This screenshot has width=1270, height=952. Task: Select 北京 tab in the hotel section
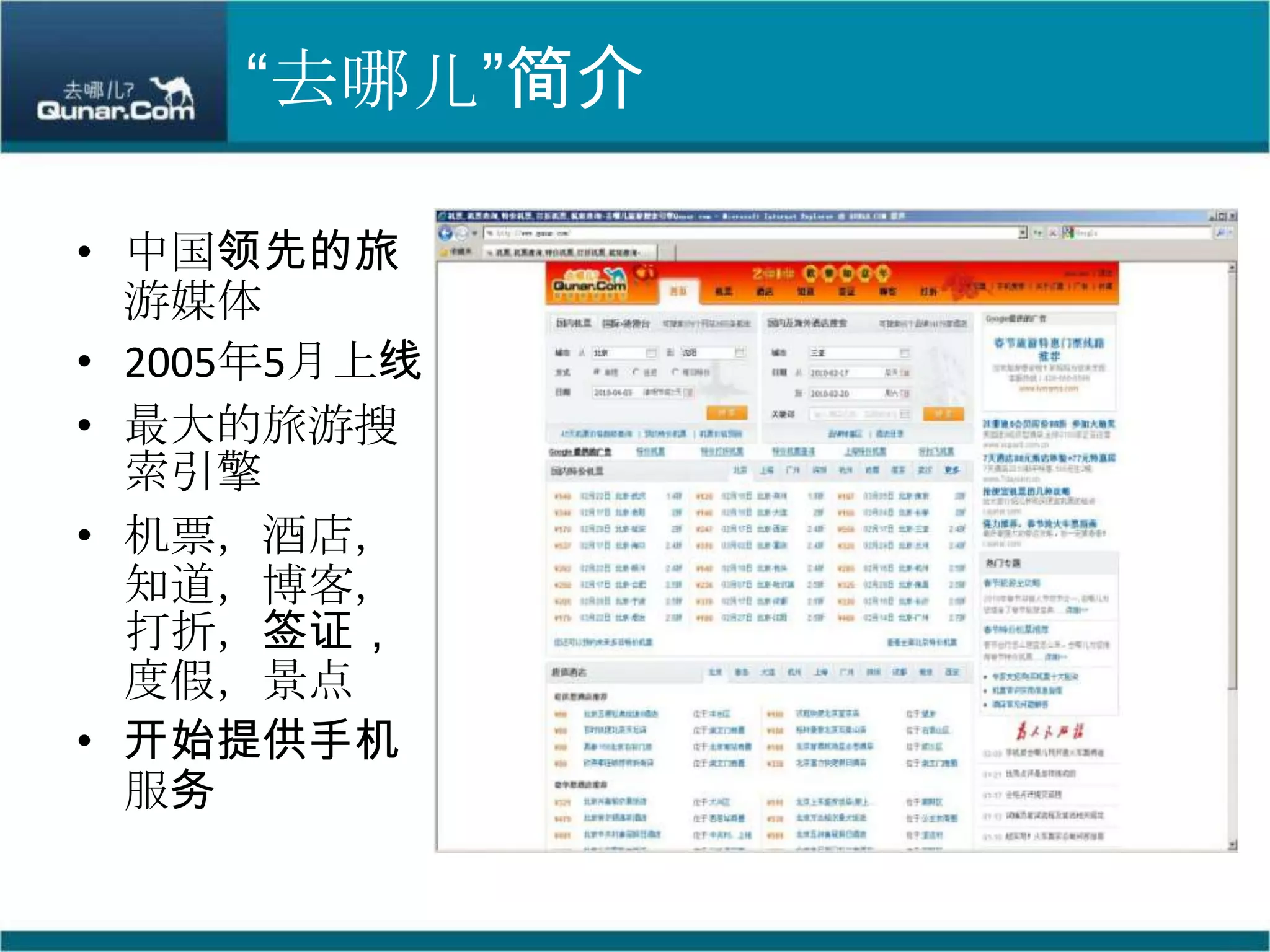(x=715, y=672)
